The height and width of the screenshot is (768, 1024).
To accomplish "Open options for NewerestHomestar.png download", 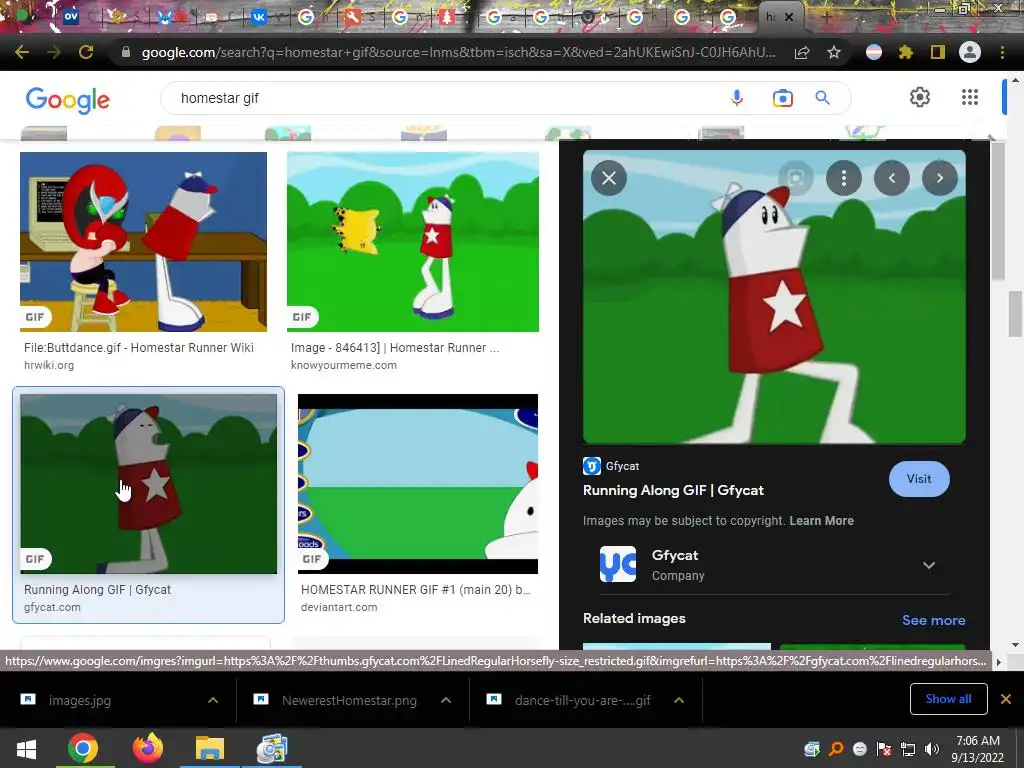I will (x=446, y=700).
